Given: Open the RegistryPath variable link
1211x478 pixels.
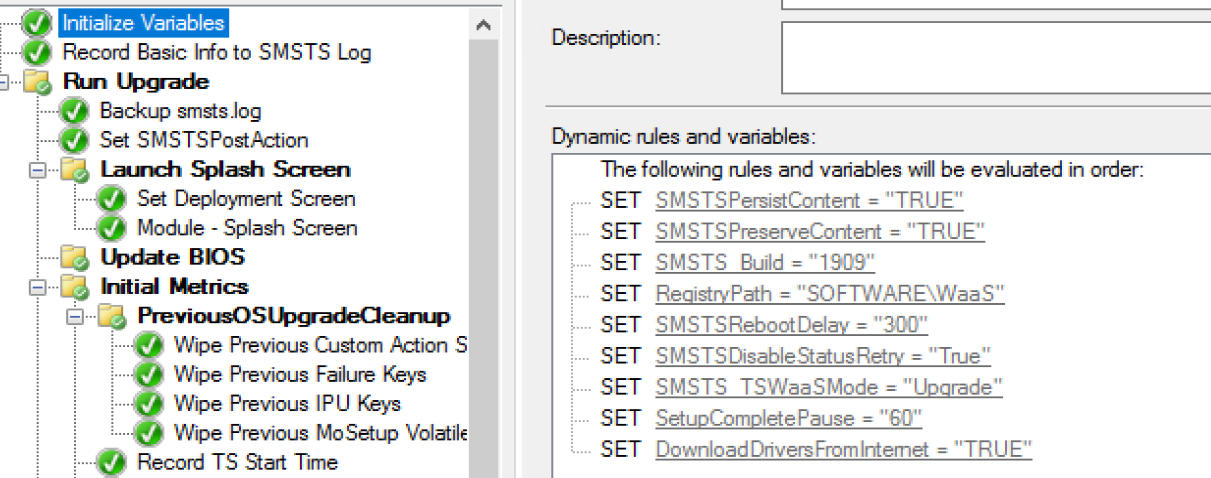Looking at the screenshot, I should pos(829,294).
